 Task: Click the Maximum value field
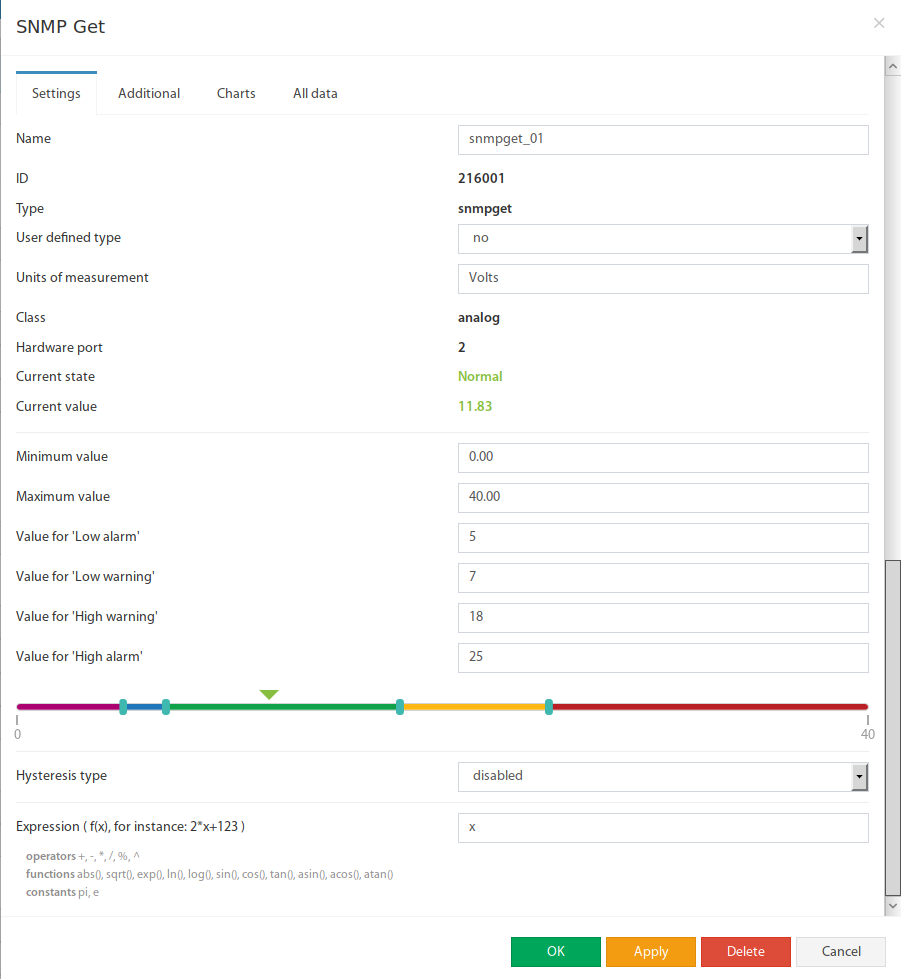(x=663, y=498)
